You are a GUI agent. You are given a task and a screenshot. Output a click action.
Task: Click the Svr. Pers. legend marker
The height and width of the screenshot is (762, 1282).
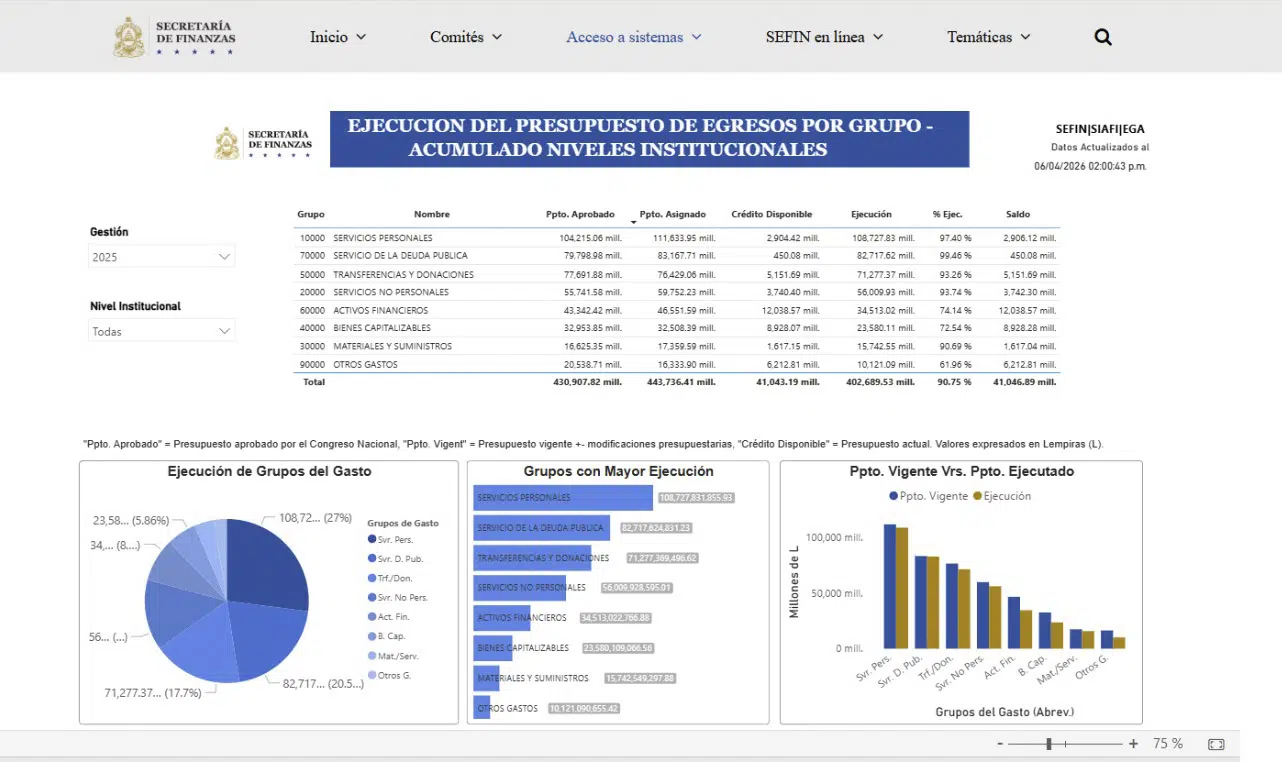pyautogui.click(x=372, y=540)
